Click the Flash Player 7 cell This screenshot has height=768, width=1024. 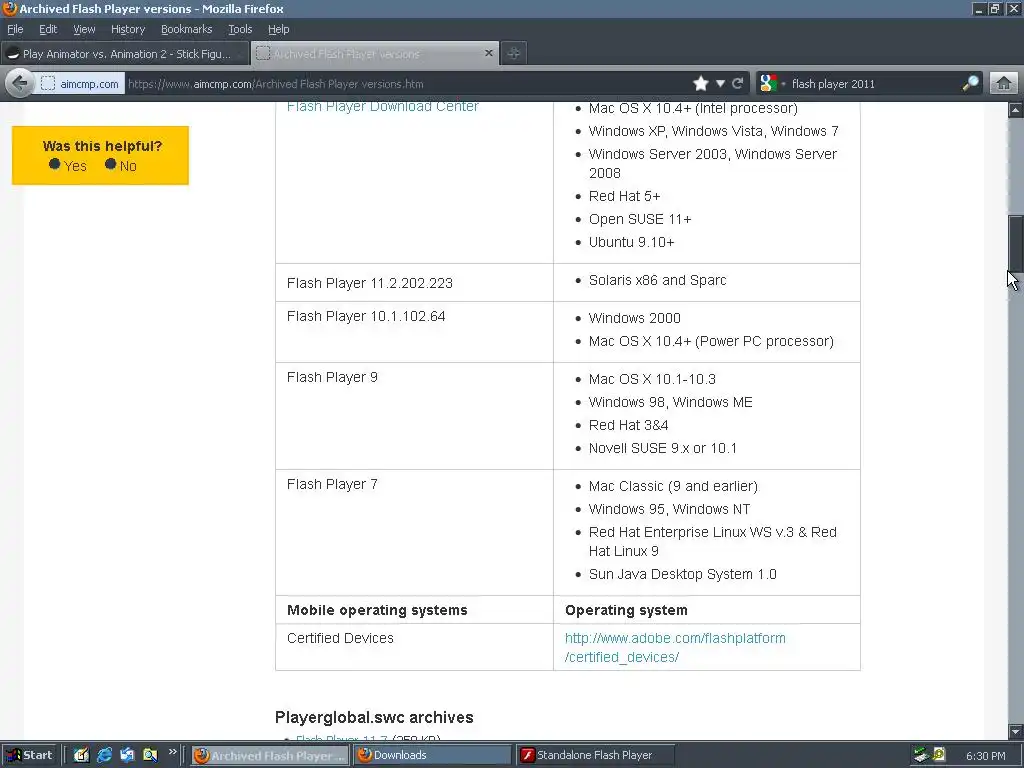pyautogui.click(x=414, y=532)
